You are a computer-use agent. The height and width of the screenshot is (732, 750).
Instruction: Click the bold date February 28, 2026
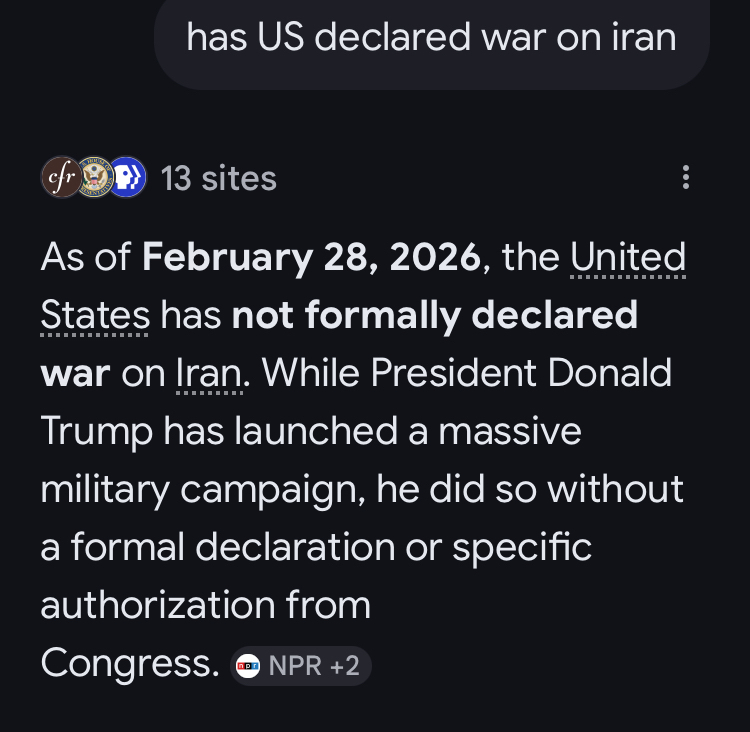[311, 257]
